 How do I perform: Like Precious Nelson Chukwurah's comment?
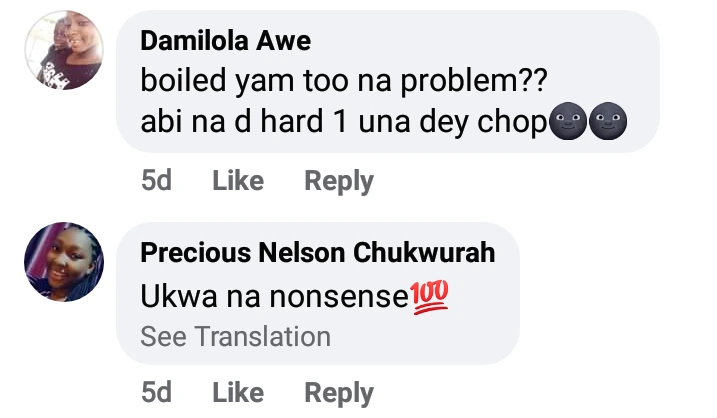(x=238, y=393)
